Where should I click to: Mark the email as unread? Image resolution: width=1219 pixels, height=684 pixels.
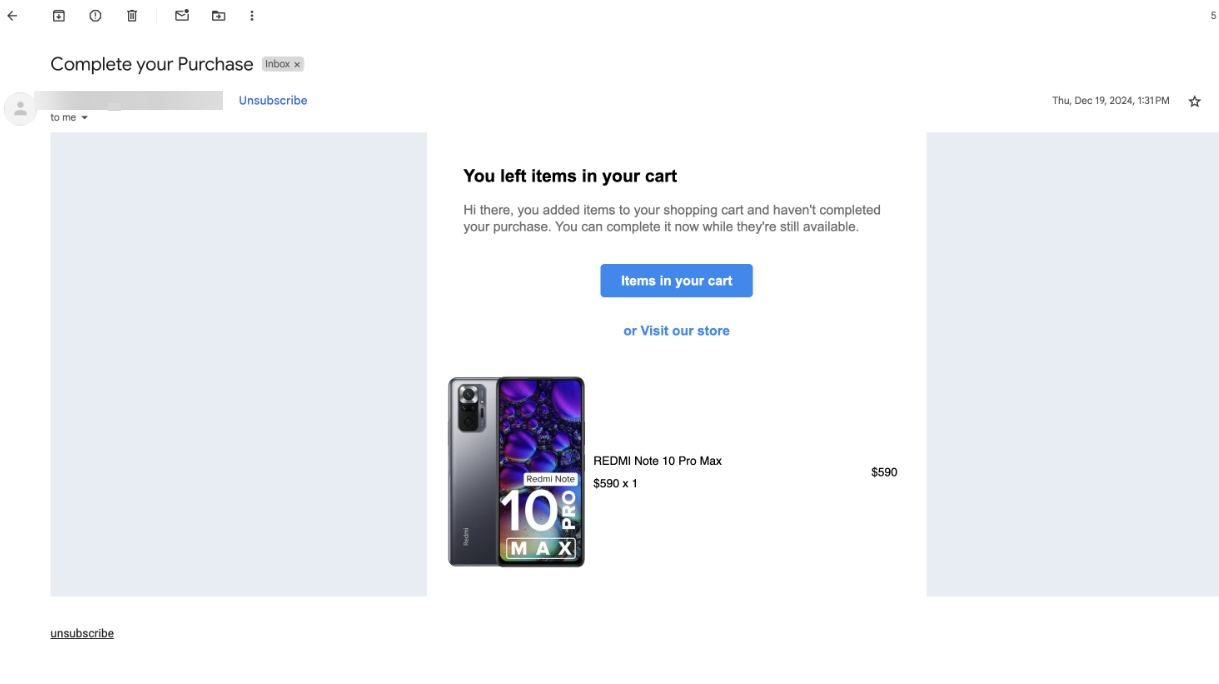[x=182, y=16]
